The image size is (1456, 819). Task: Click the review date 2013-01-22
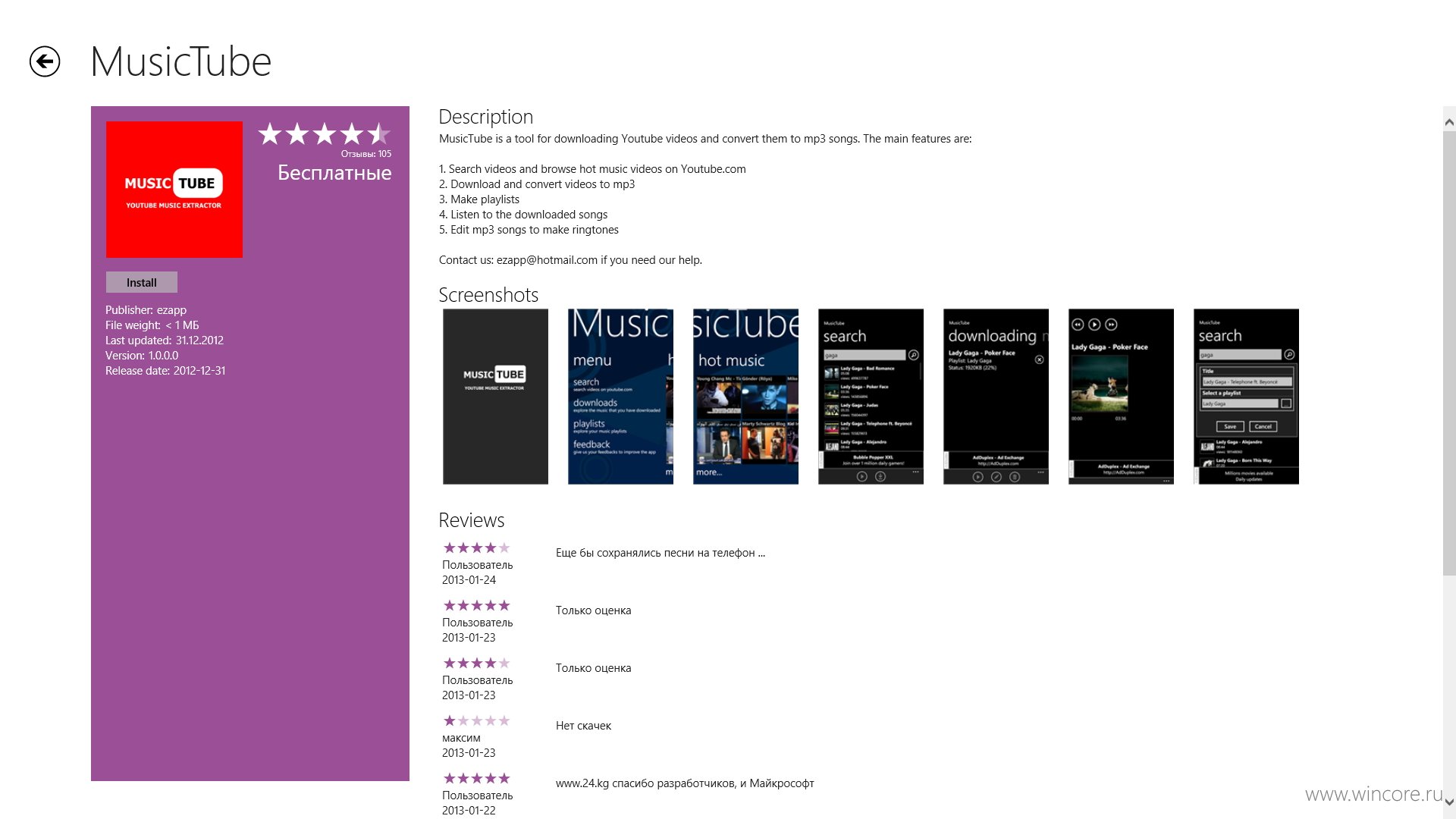point(469,811)
